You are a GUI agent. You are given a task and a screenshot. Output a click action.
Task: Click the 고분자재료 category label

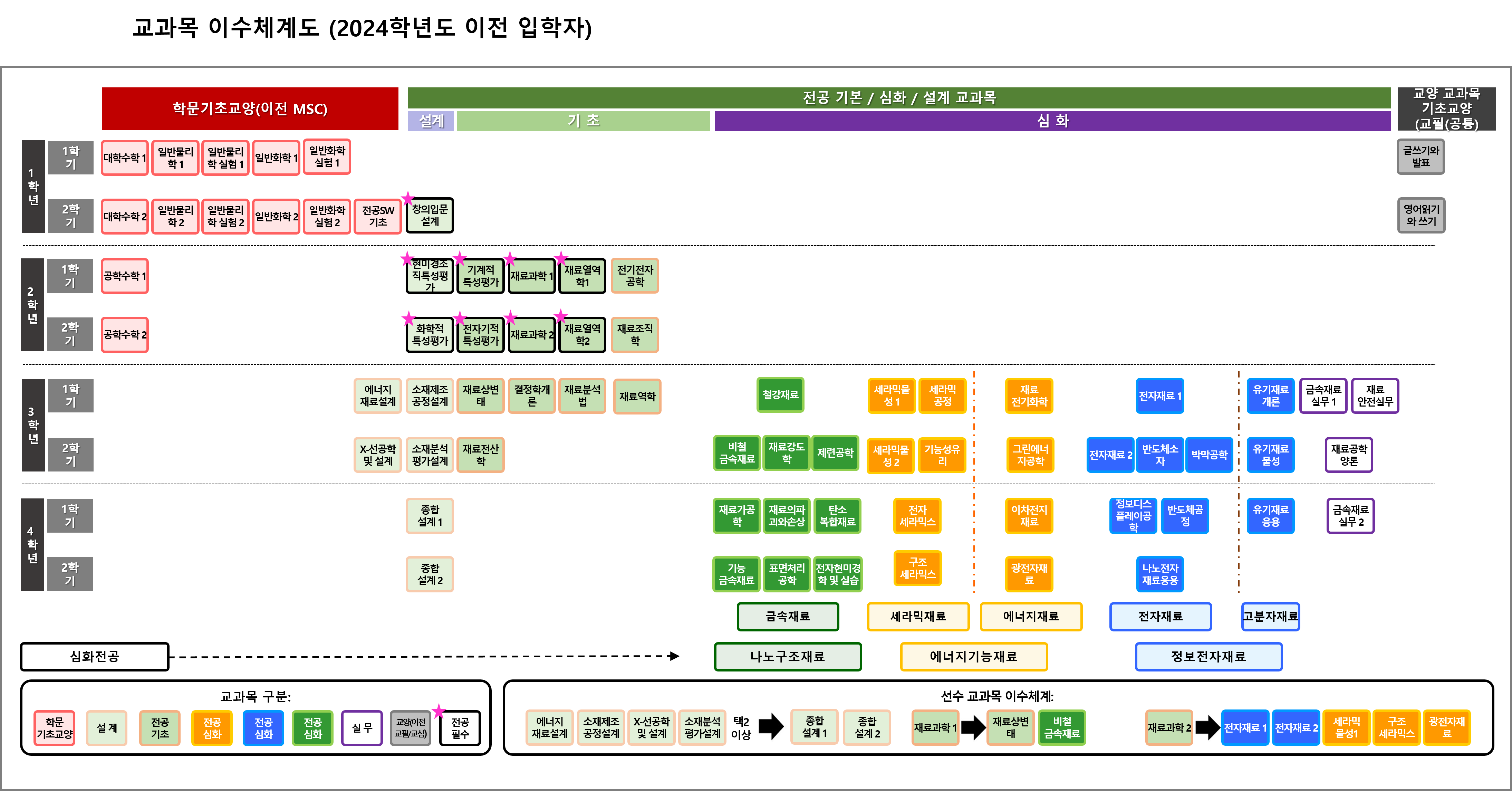(1271, 617)
